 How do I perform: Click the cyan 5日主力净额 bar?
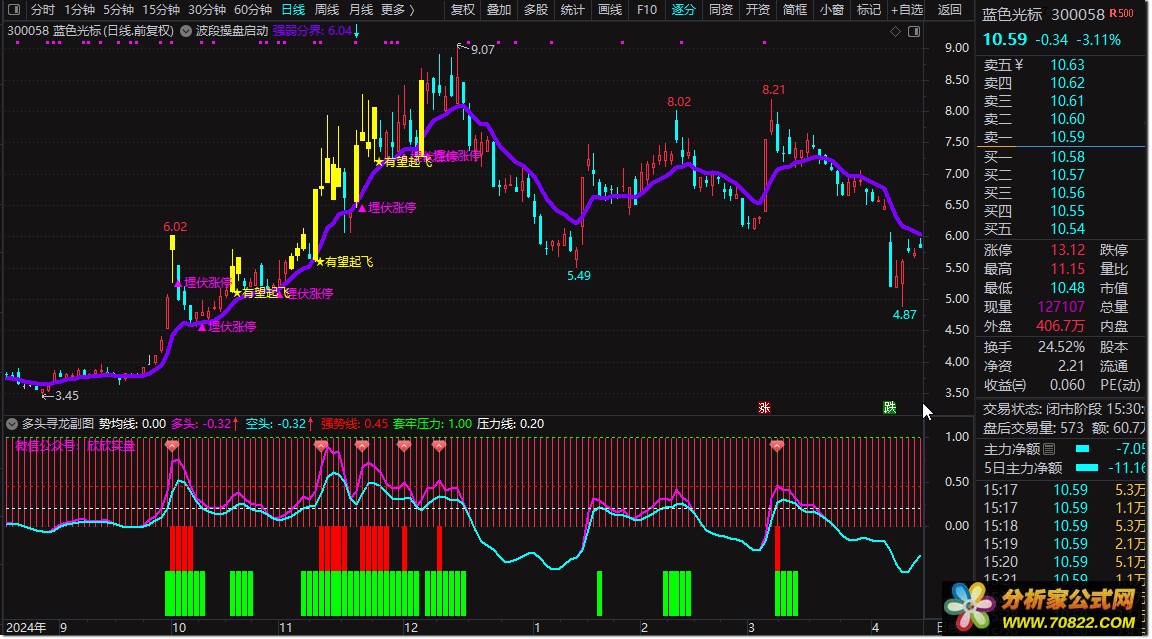(1086, 467)
